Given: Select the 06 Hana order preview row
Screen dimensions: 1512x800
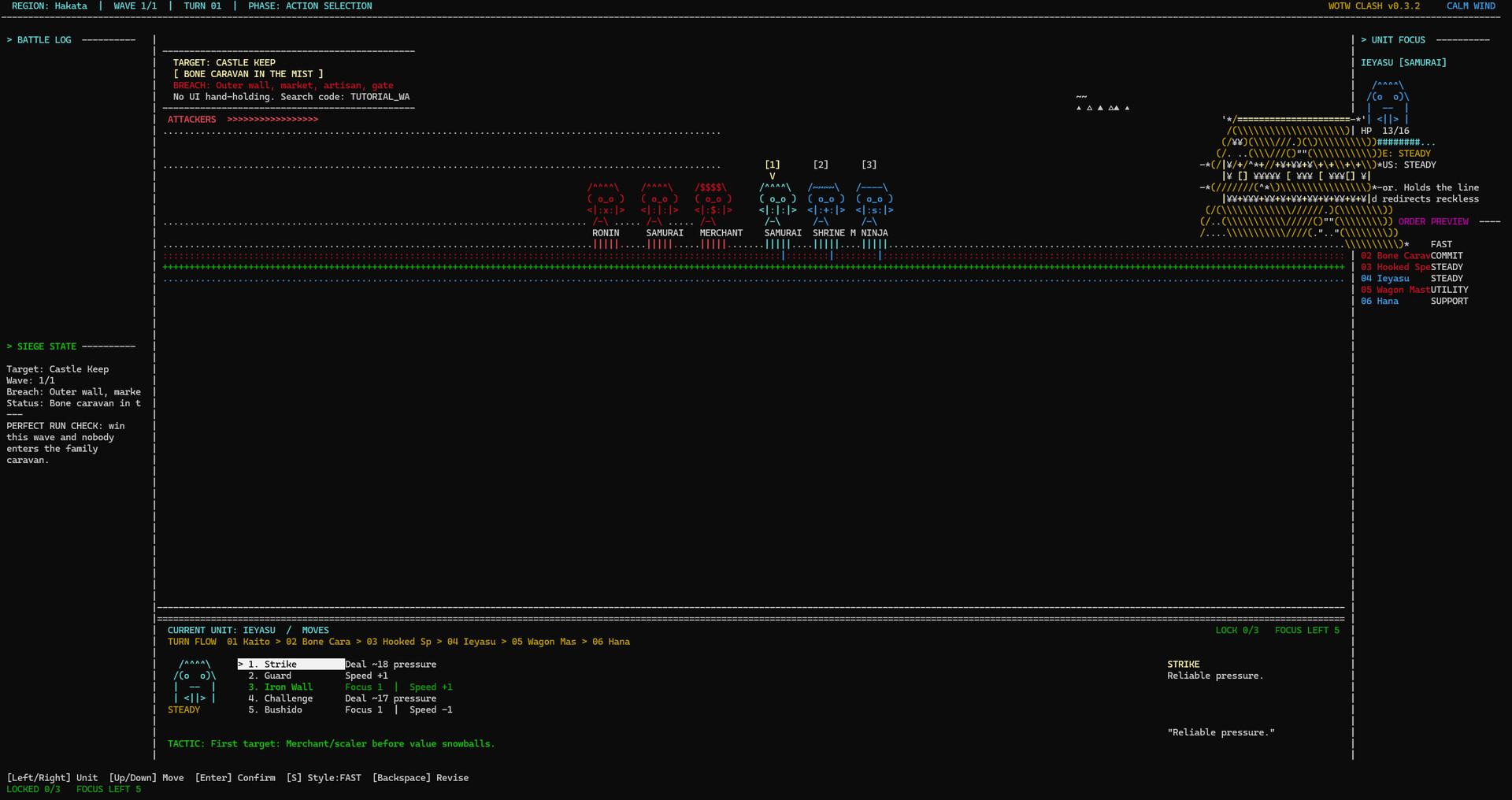Looking at the screenshot, I should tap(1414, 302).
